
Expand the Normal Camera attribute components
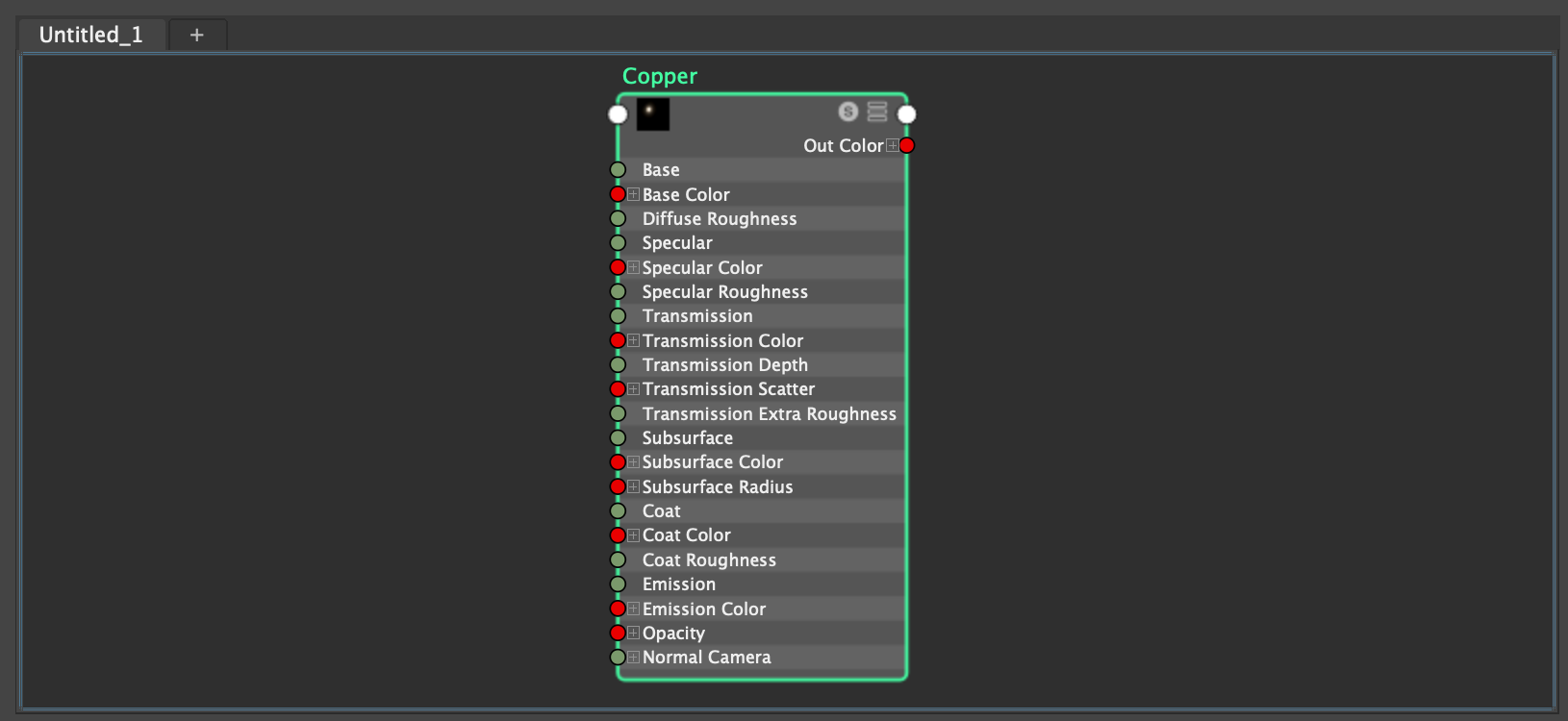click(633, 658)
